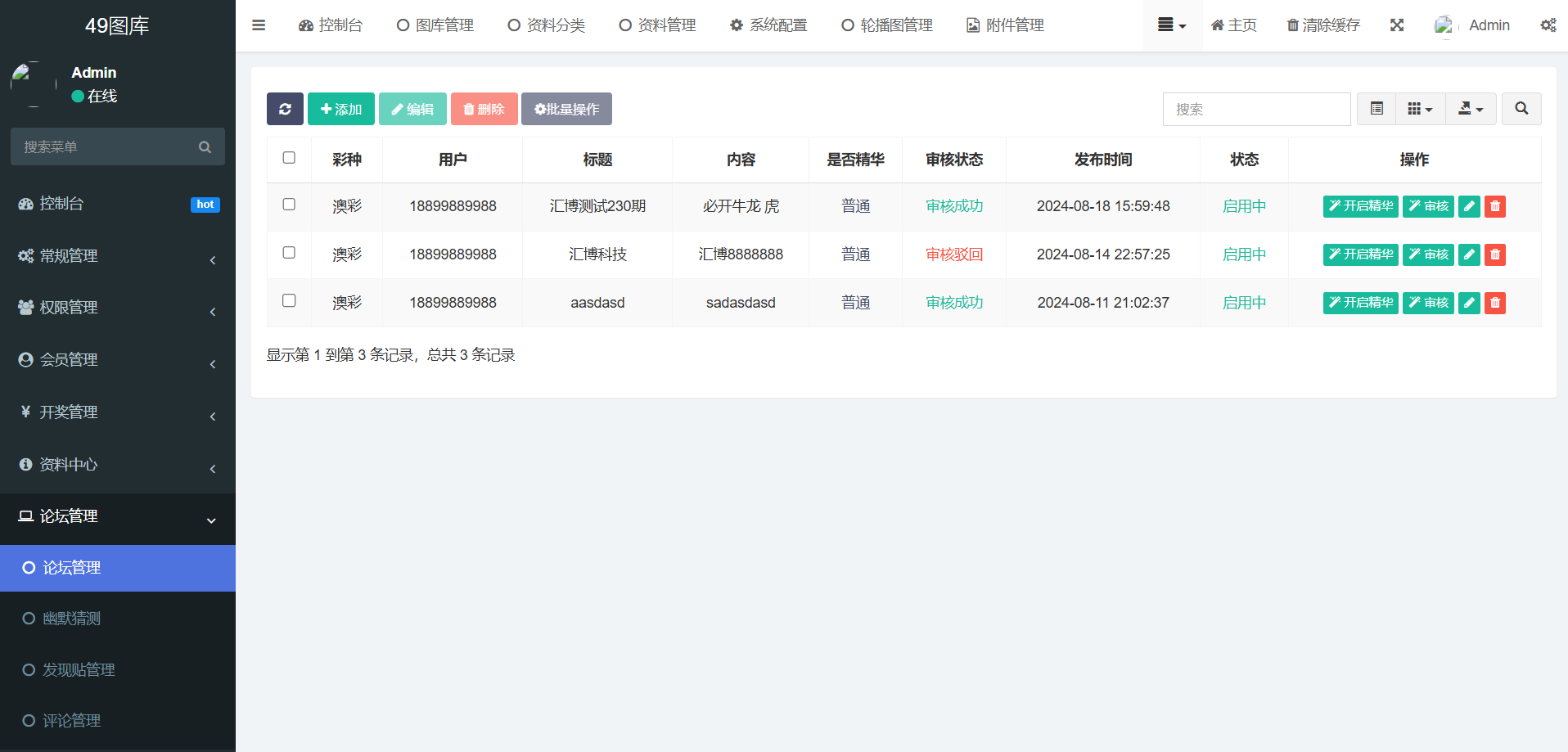This screenshot has width=1568, height=752.
Task: Click the green 添加 button
Action: [341, 109]
